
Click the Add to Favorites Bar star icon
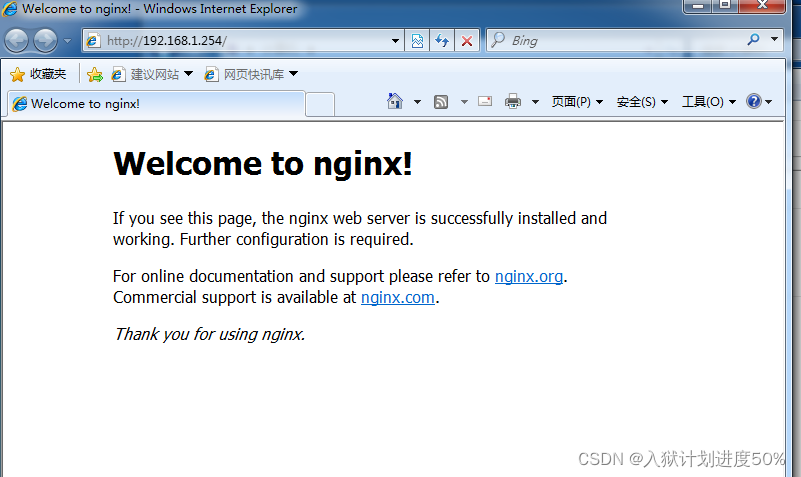[x=95, y=75]
